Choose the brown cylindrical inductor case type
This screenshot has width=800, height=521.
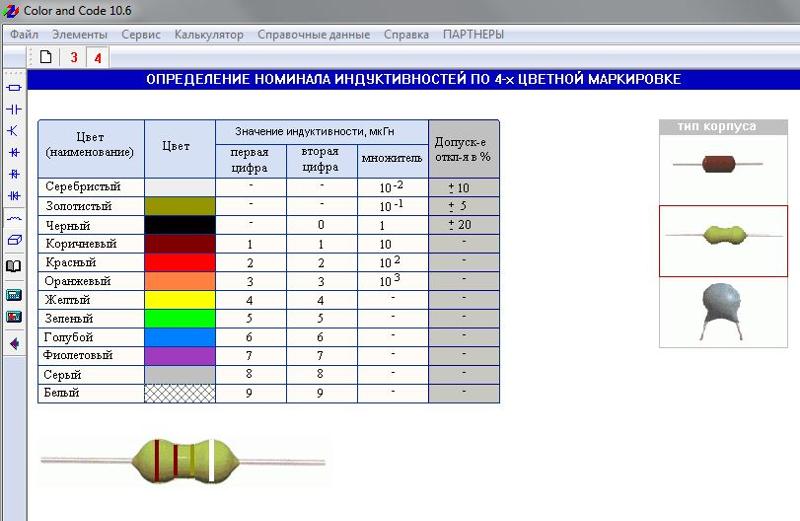pos(723,169)
